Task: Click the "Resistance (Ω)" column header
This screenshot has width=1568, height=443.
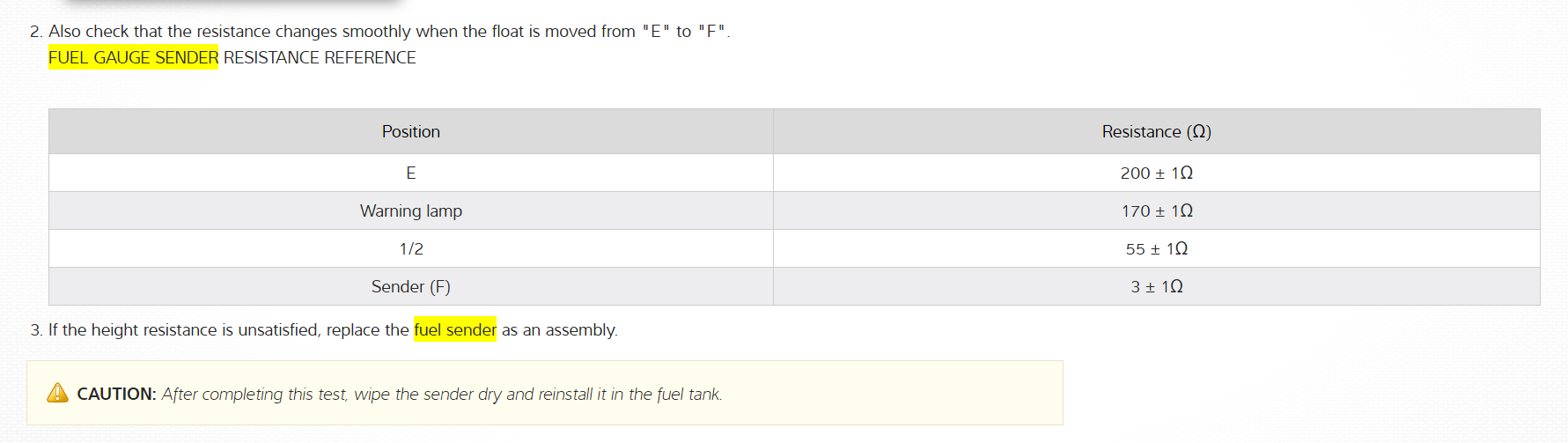Action: [1156, 132]
